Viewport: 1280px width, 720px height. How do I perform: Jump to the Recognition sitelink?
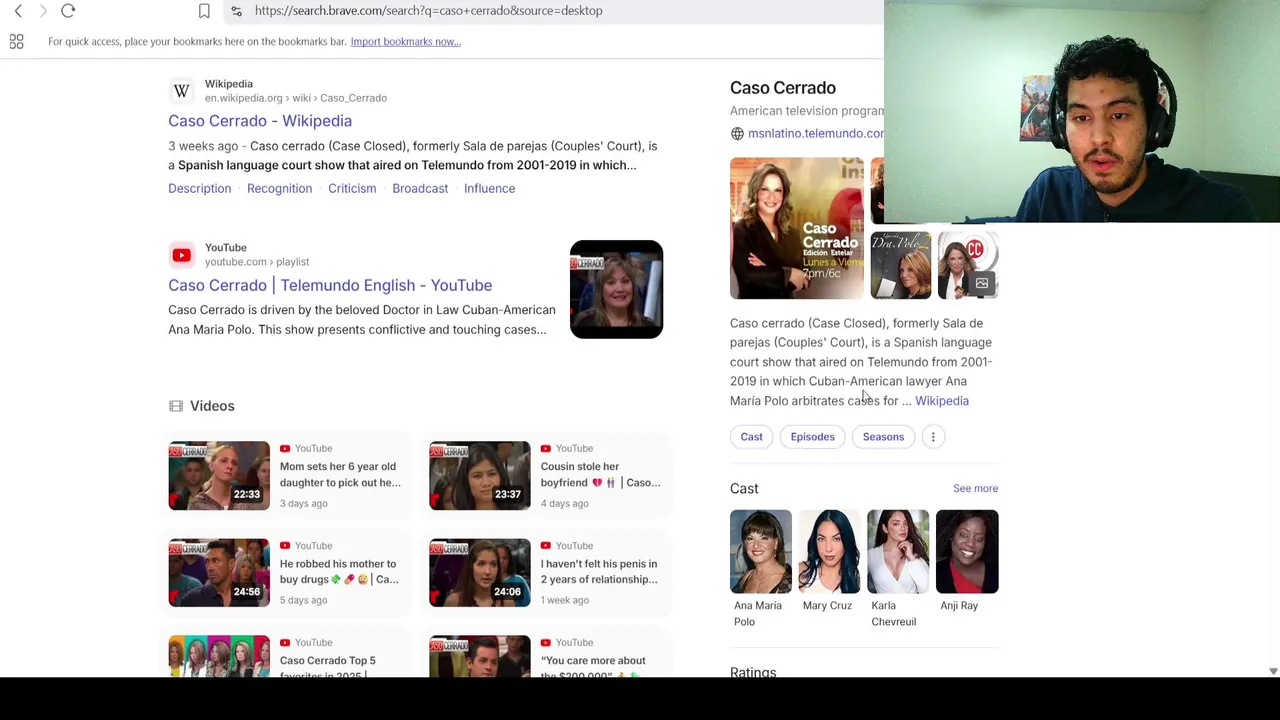279,189
